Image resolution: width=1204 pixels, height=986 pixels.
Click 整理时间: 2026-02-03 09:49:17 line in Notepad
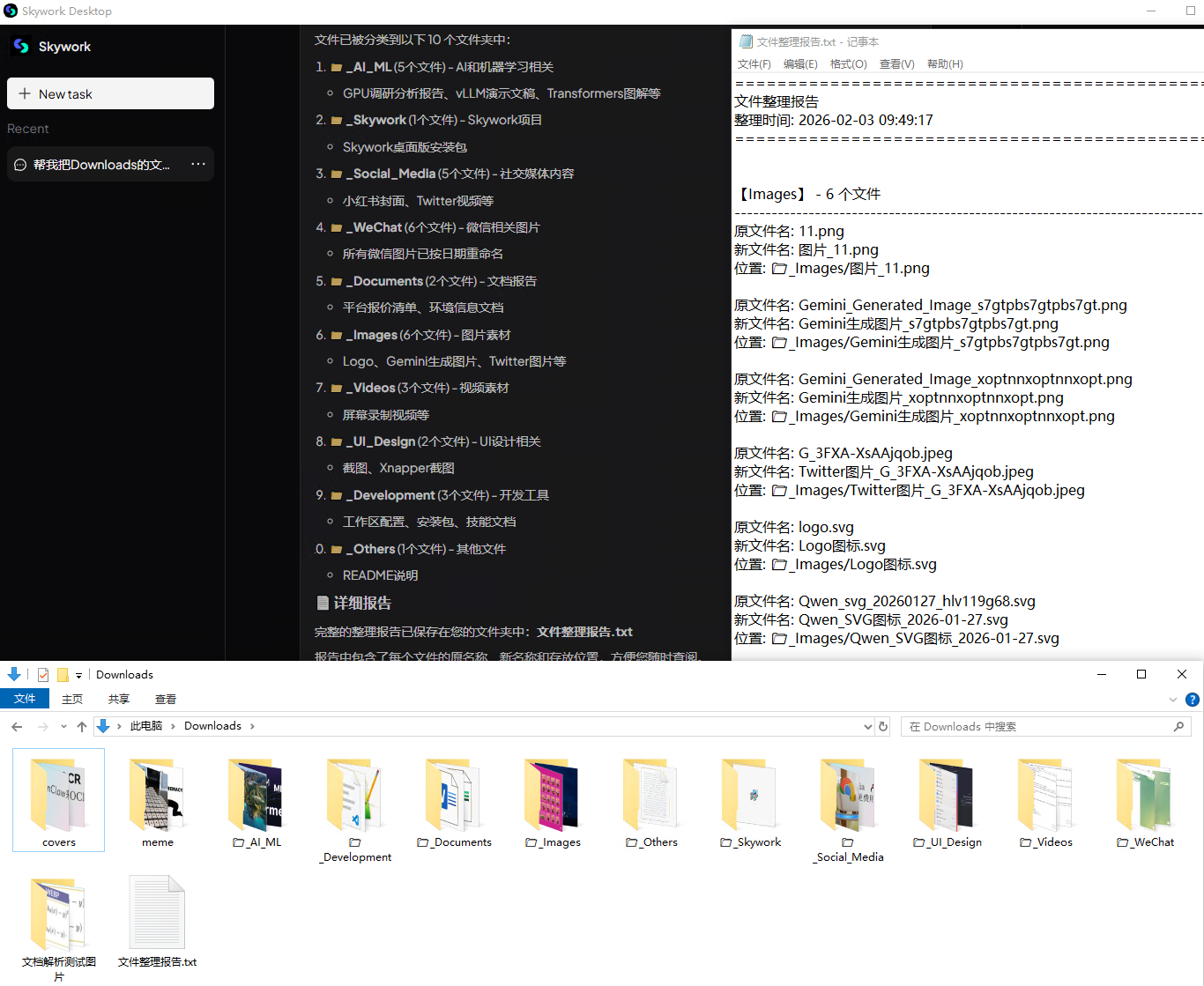pyautogui.click(x=834, y=120)
